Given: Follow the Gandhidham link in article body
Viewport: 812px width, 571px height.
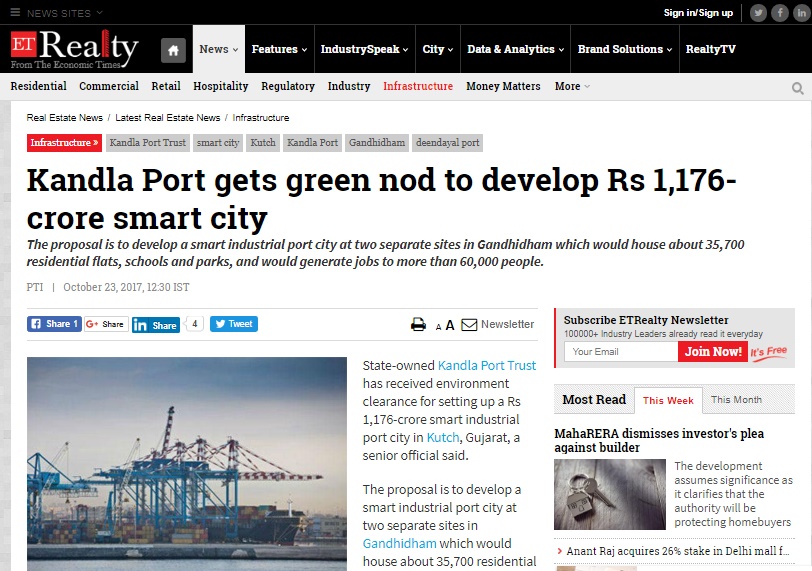Looking at the screenshot, I should [399, 544].
